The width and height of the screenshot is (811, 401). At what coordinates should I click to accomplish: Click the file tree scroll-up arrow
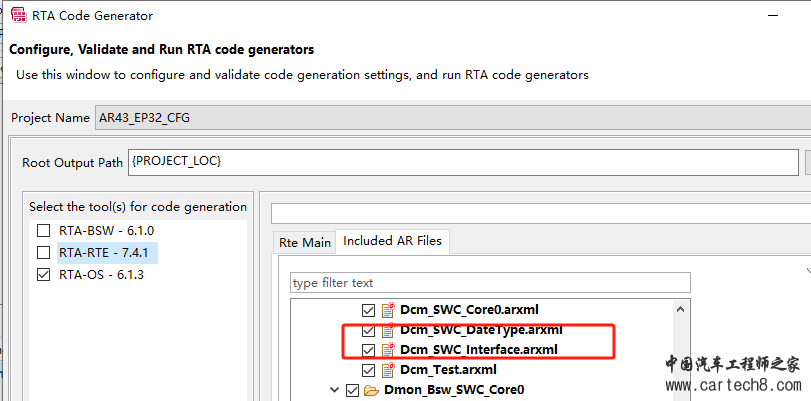click(680, 309)
